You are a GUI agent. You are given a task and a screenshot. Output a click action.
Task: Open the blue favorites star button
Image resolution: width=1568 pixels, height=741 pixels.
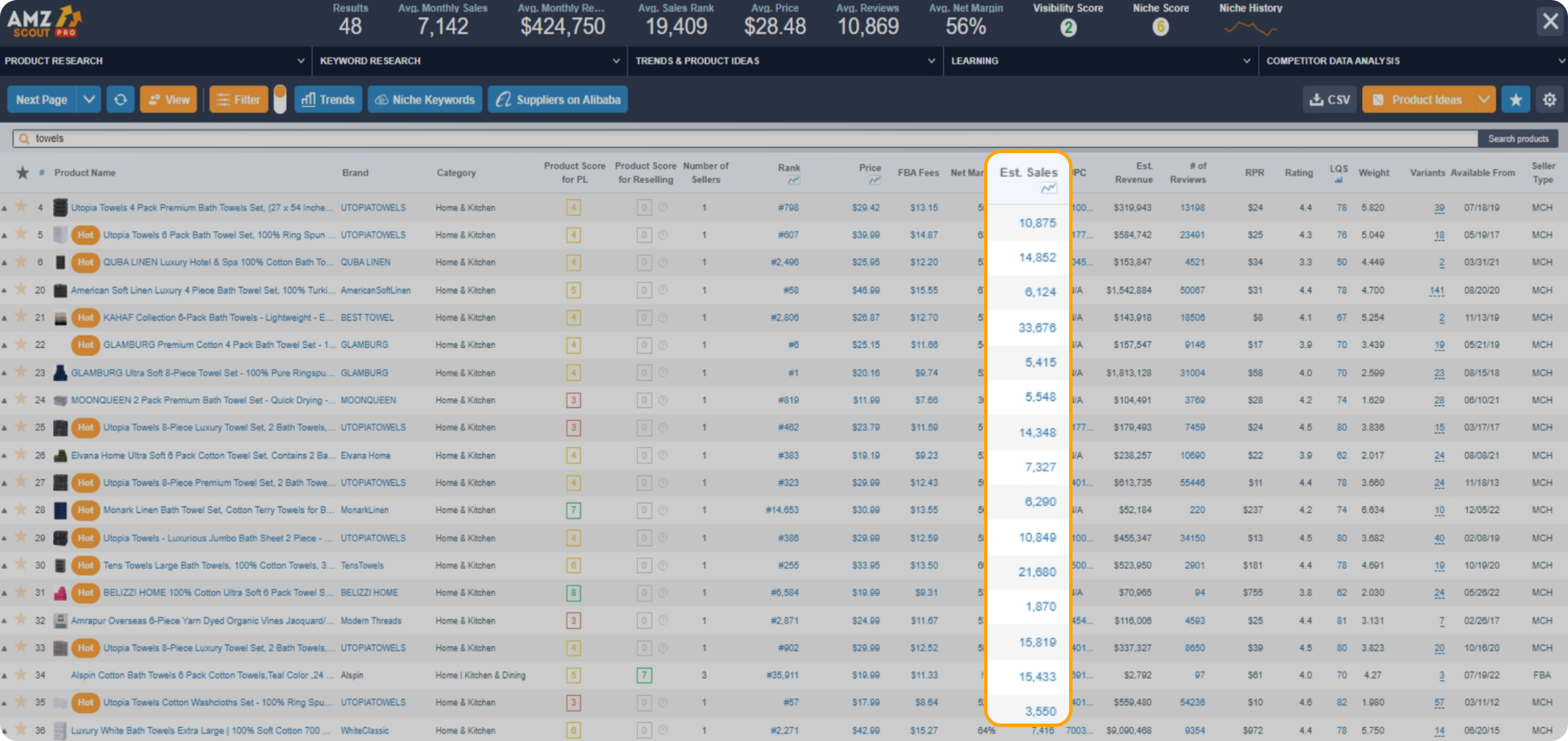[1516, 100]
